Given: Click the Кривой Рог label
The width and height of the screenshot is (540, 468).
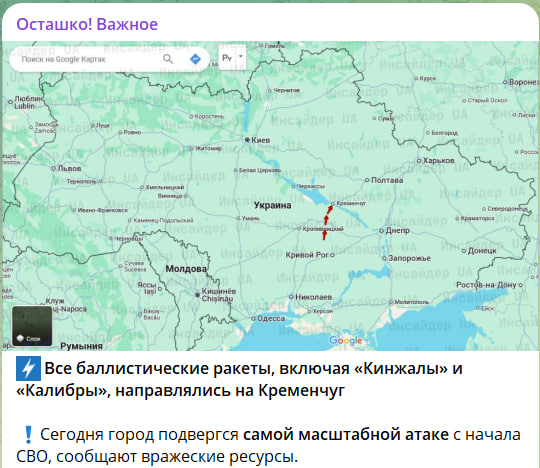Looking at the screenshot, I should pyautogui.click(x=307, y=255).
